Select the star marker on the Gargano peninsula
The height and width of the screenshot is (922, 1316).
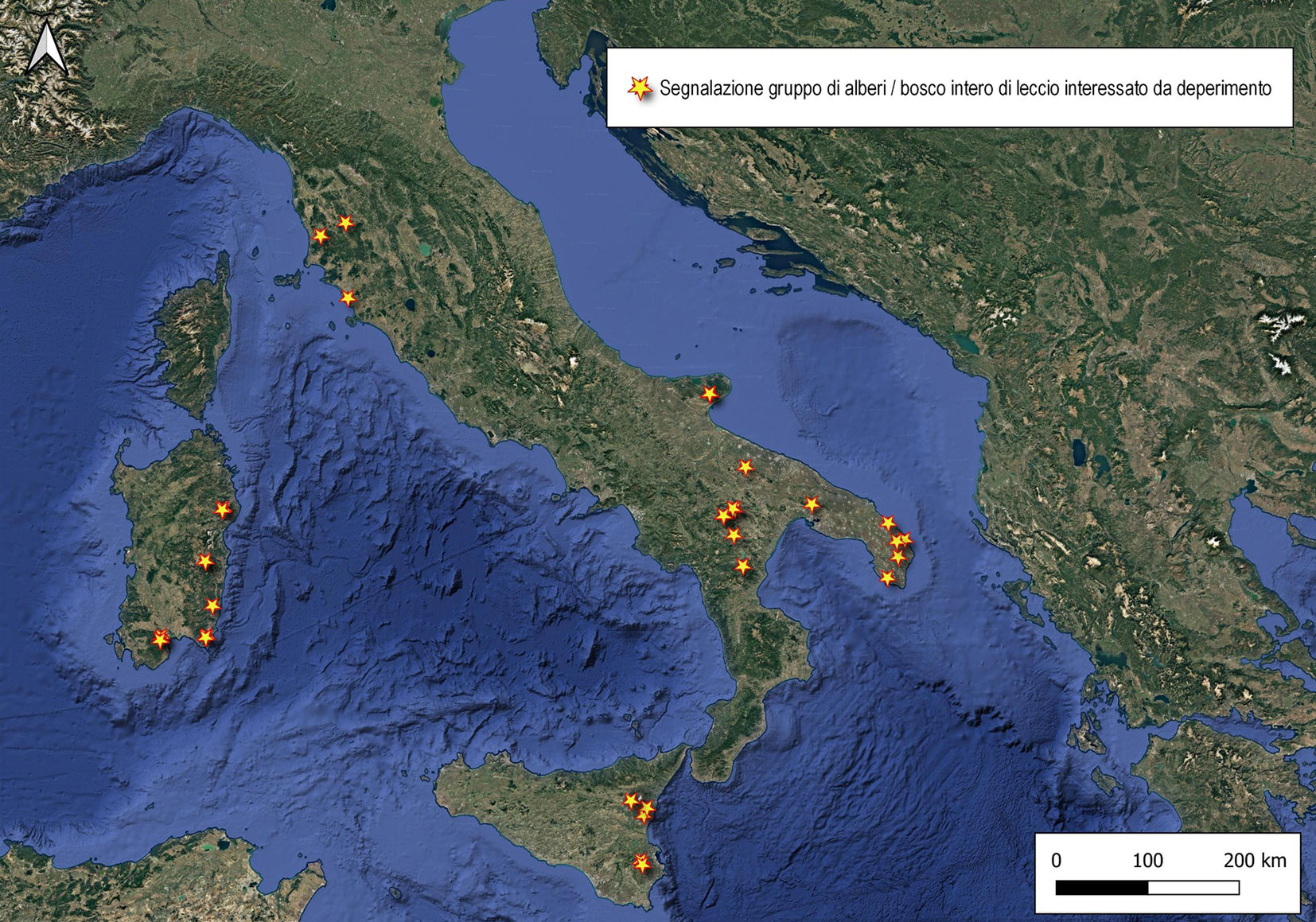(709, 394)
